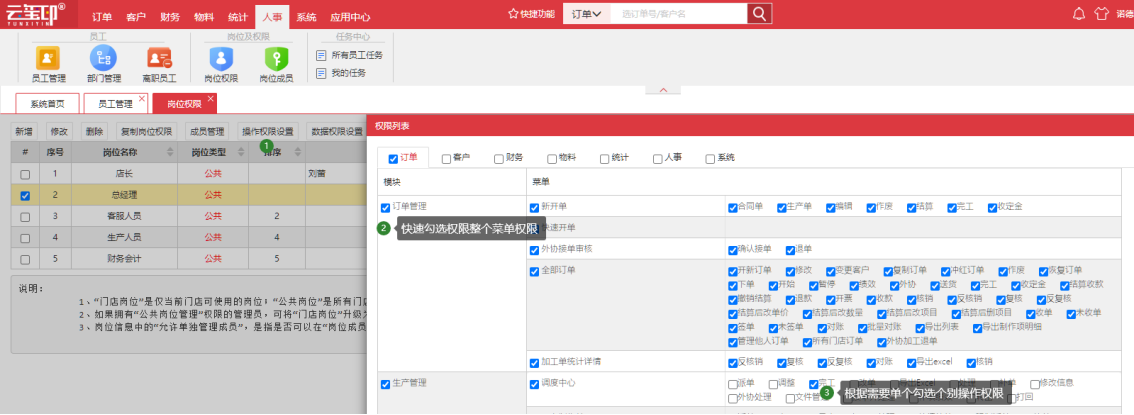Tick the 财务 permission tab checkbox
This screenshot has width=1134, height=415.
coord(499,158)
